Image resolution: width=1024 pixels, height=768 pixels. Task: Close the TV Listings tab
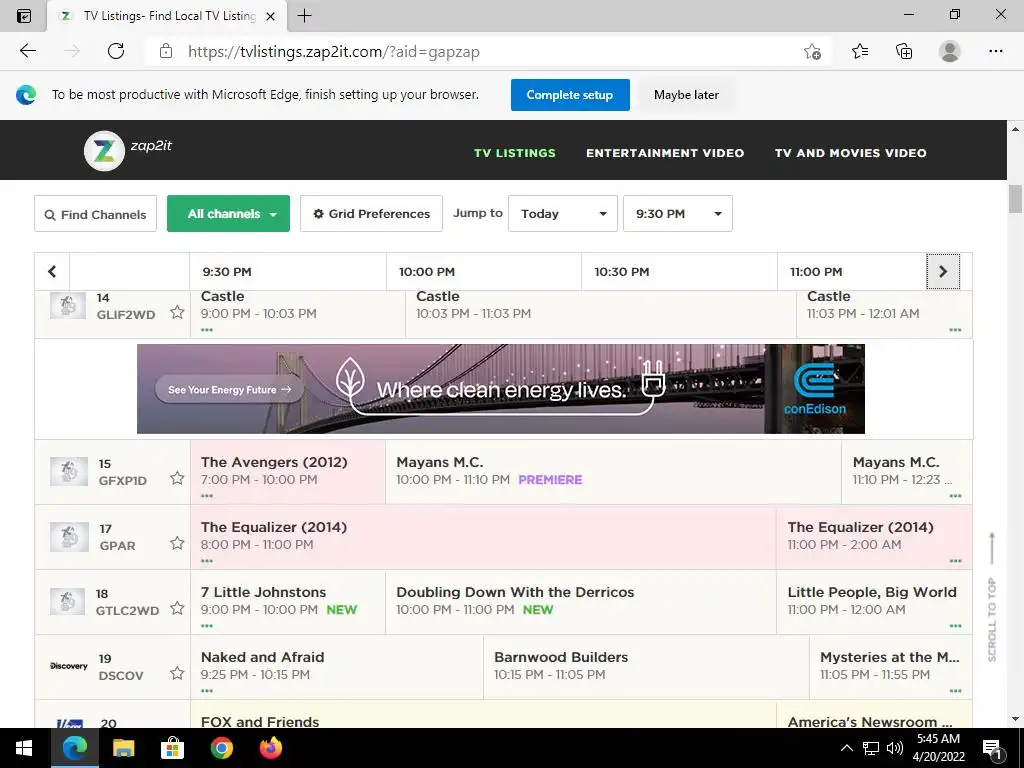coord(270,16)
